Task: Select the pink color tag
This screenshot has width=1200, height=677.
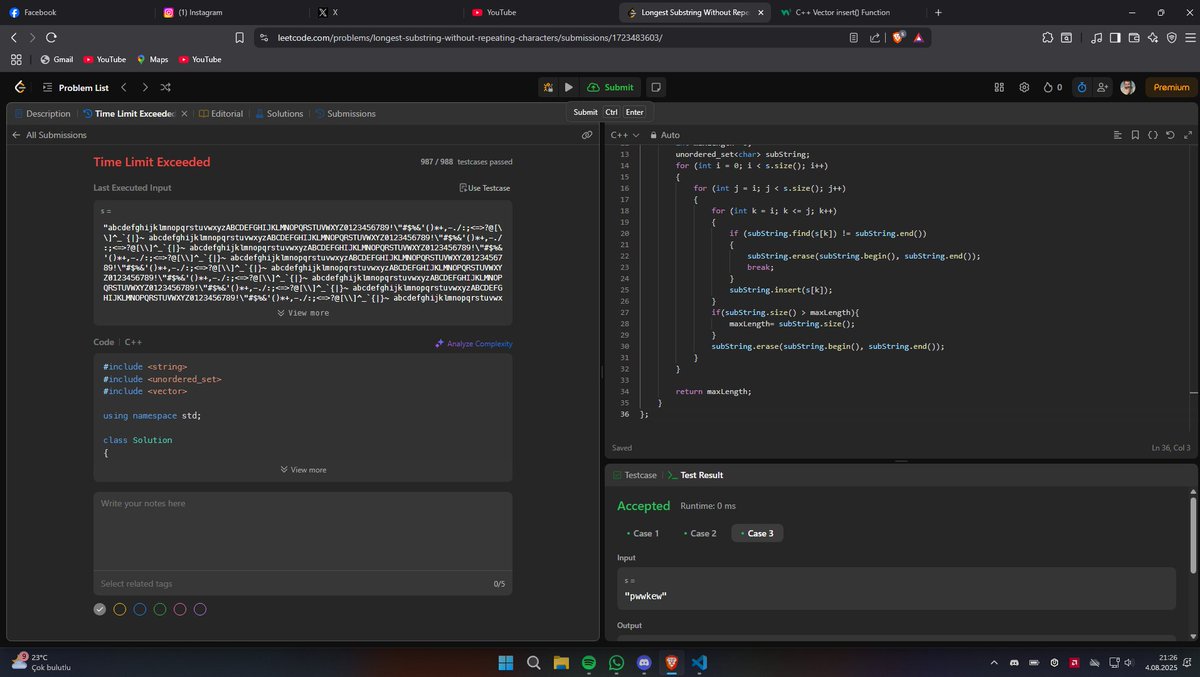Action: 180,609
